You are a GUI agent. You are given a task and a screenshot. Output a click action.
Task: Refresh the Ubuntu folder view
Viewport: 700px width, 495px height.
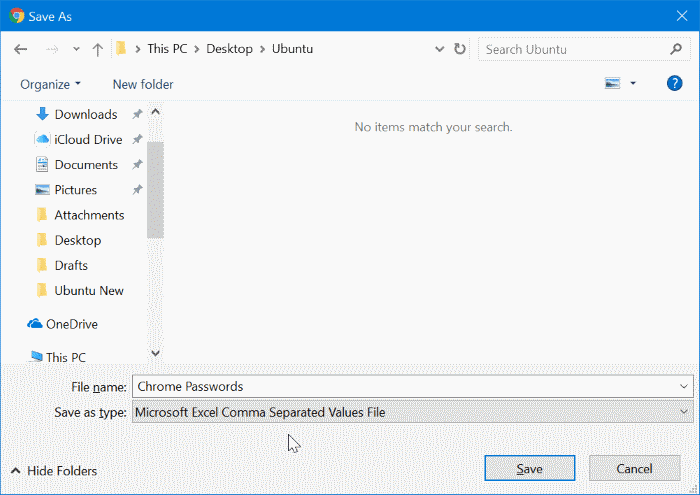[x=460, y=49]
